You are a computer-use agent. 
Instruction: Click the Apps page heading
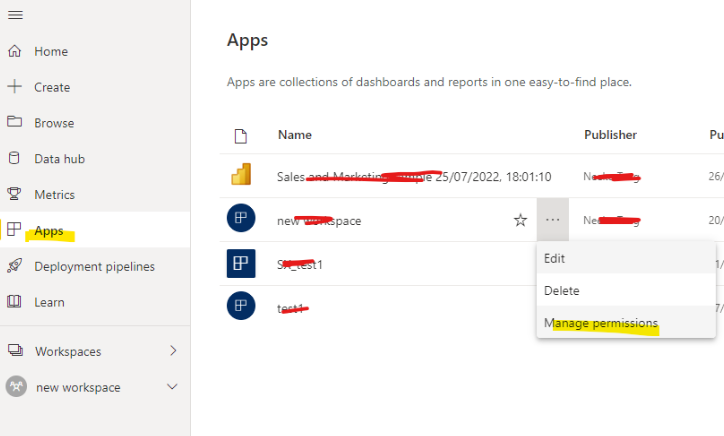247,41
